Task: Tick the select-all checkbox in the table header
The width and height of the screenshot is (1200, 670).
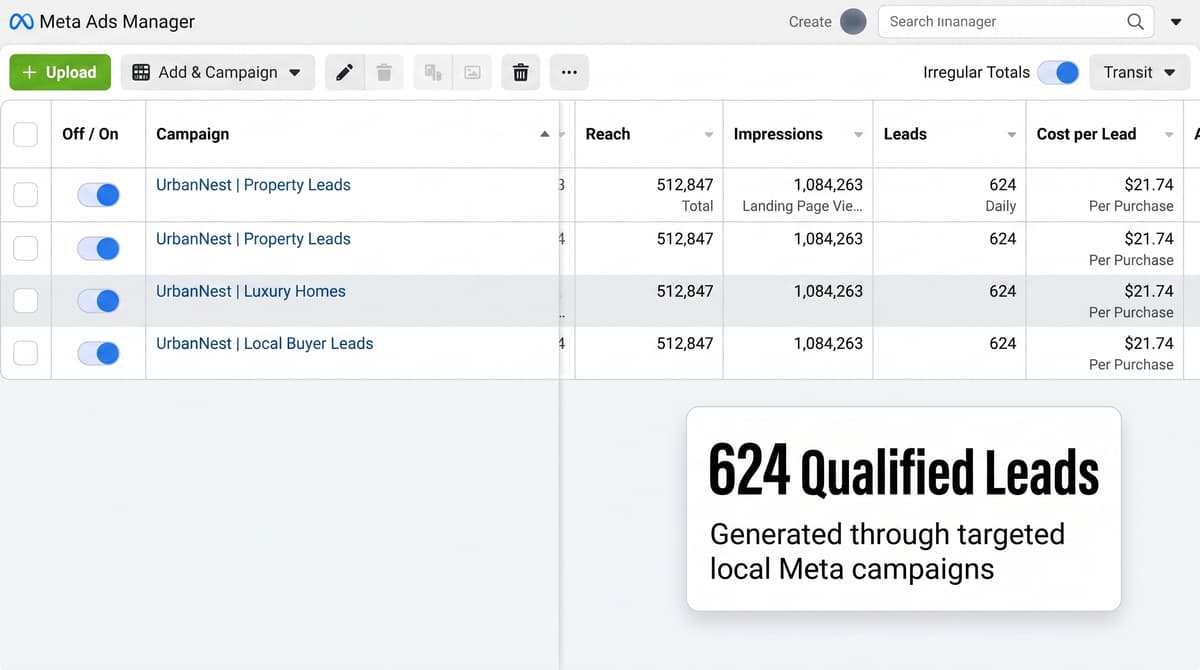Action: click(x=25, y=134)
